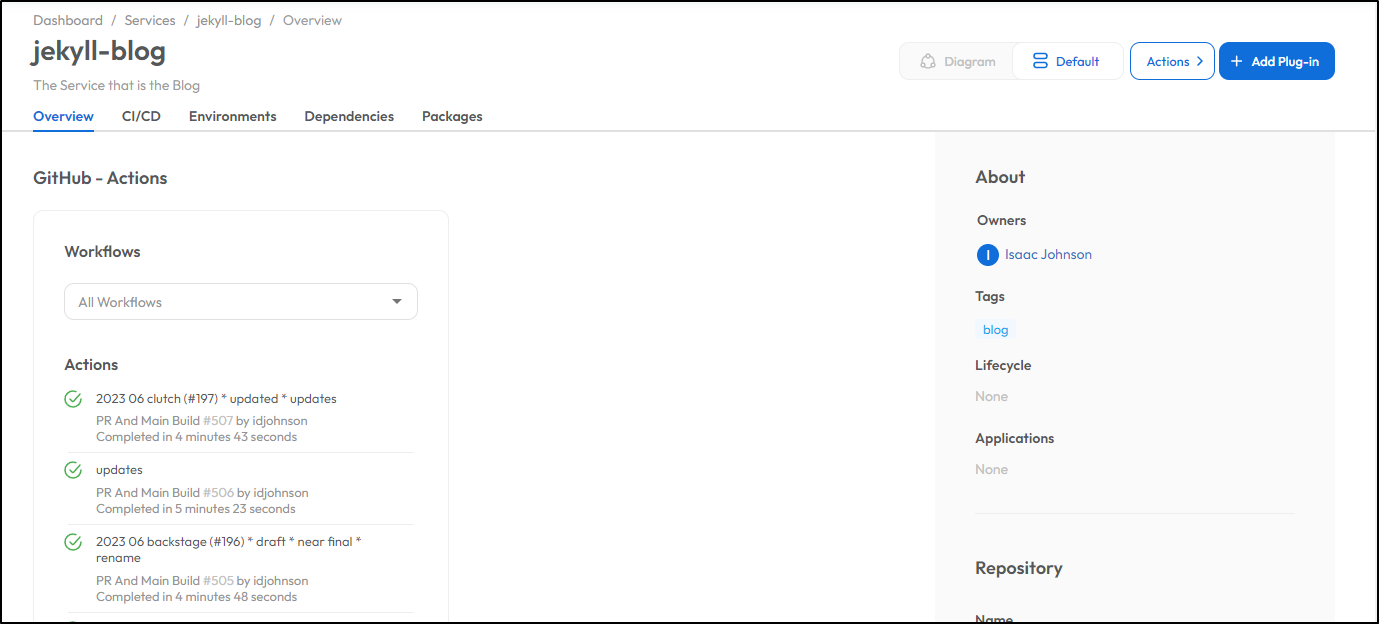
Task: Open jekyll-blog in the breadcrumb
Action: 229,20
